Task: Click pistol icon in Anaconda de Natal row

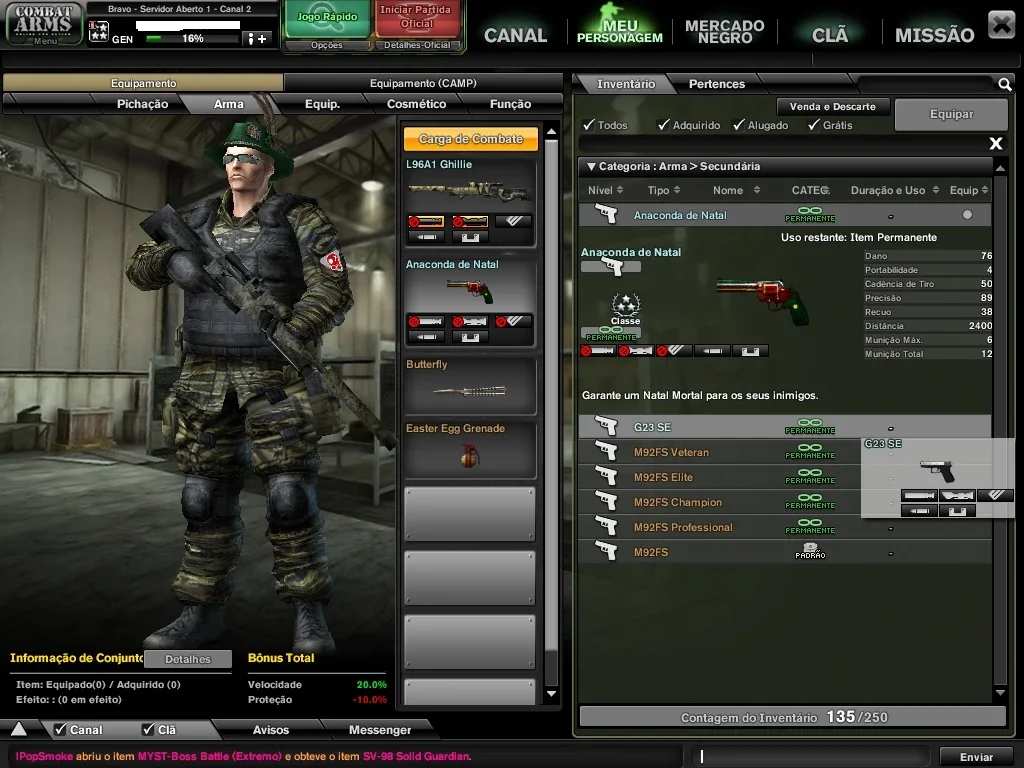Action: click(x=607, y=214)
